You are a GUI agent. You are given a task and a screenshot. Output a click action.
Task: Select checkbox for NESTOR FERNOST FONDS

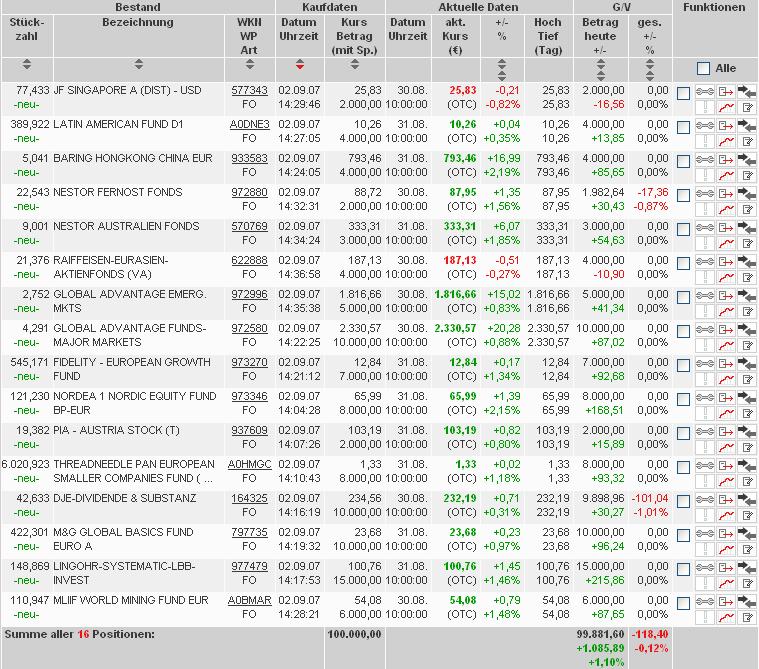point(683,196)
